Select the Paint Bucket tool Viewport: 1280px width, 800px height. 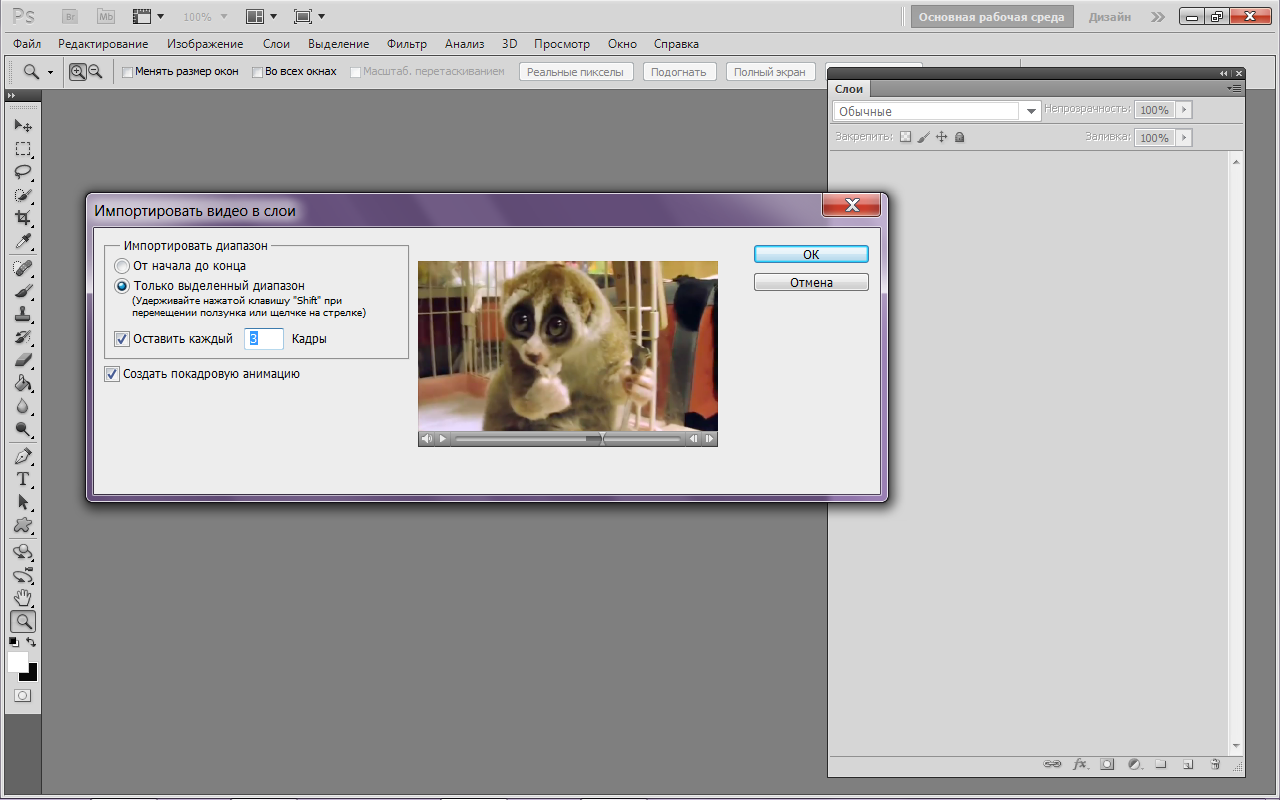(x=23, y=383)
